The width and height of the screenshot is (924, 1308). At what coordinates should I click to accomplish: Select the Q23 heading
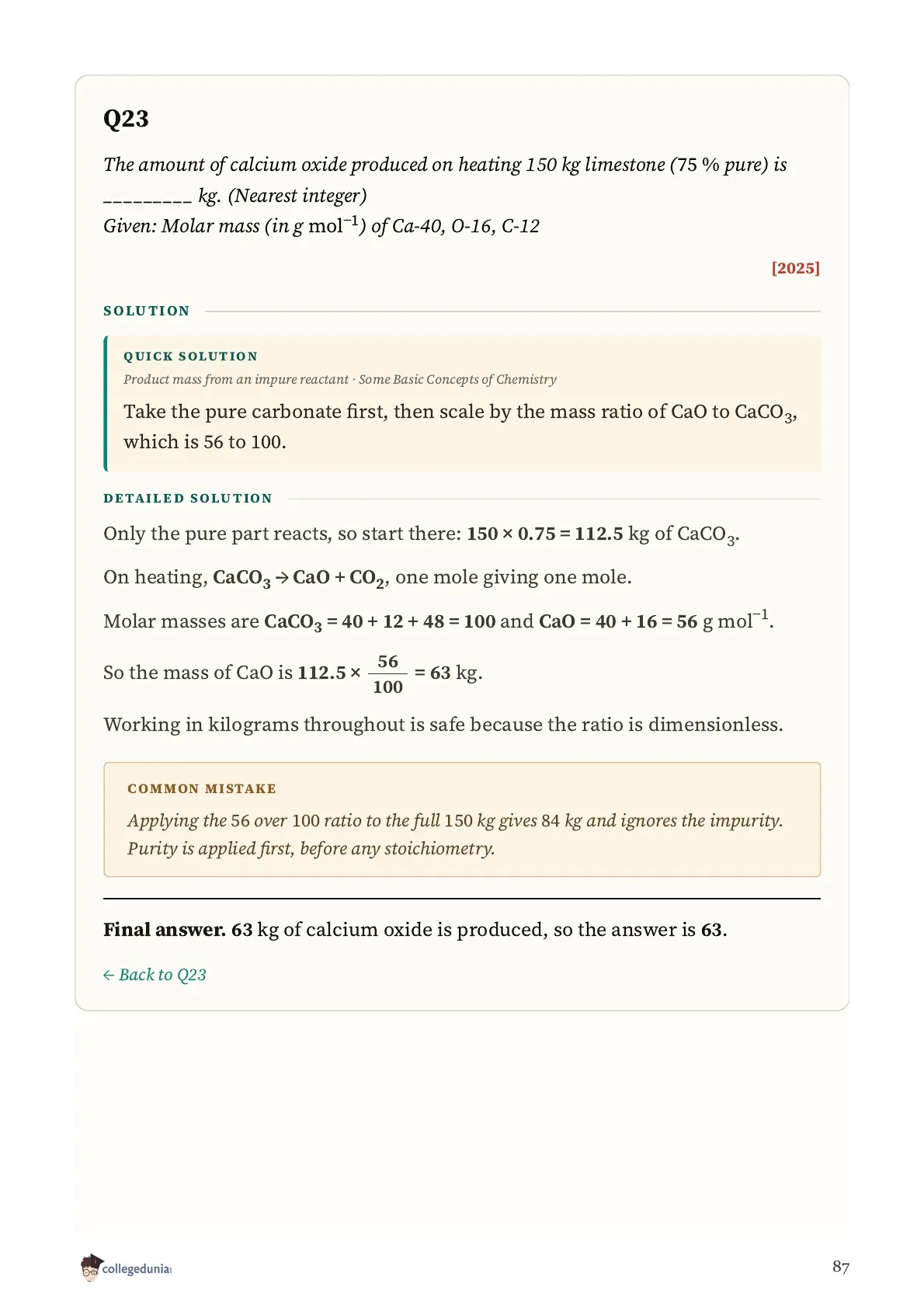pos(126,119)
